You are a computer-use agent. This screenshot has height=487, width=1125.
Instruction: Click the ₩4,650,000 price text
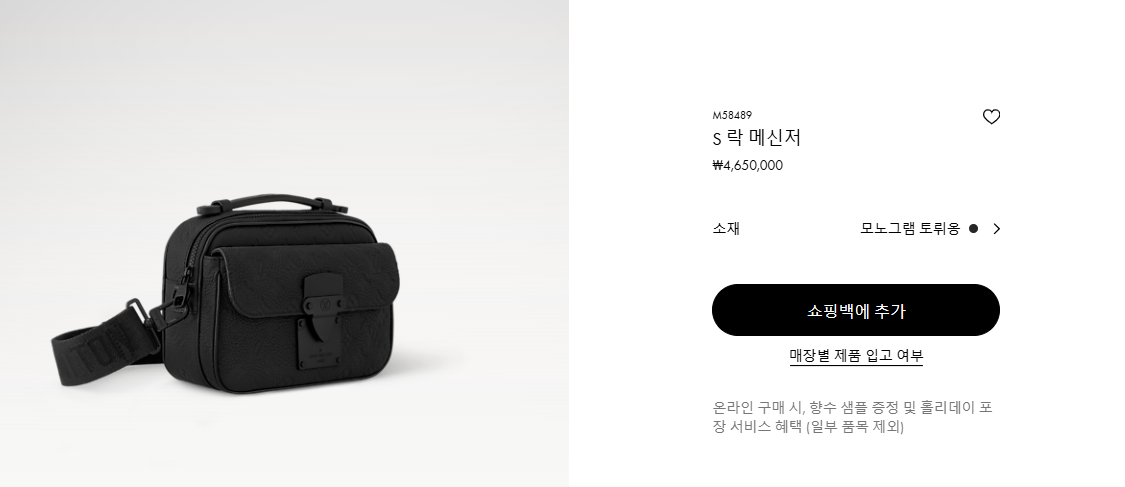pos(747,166)
